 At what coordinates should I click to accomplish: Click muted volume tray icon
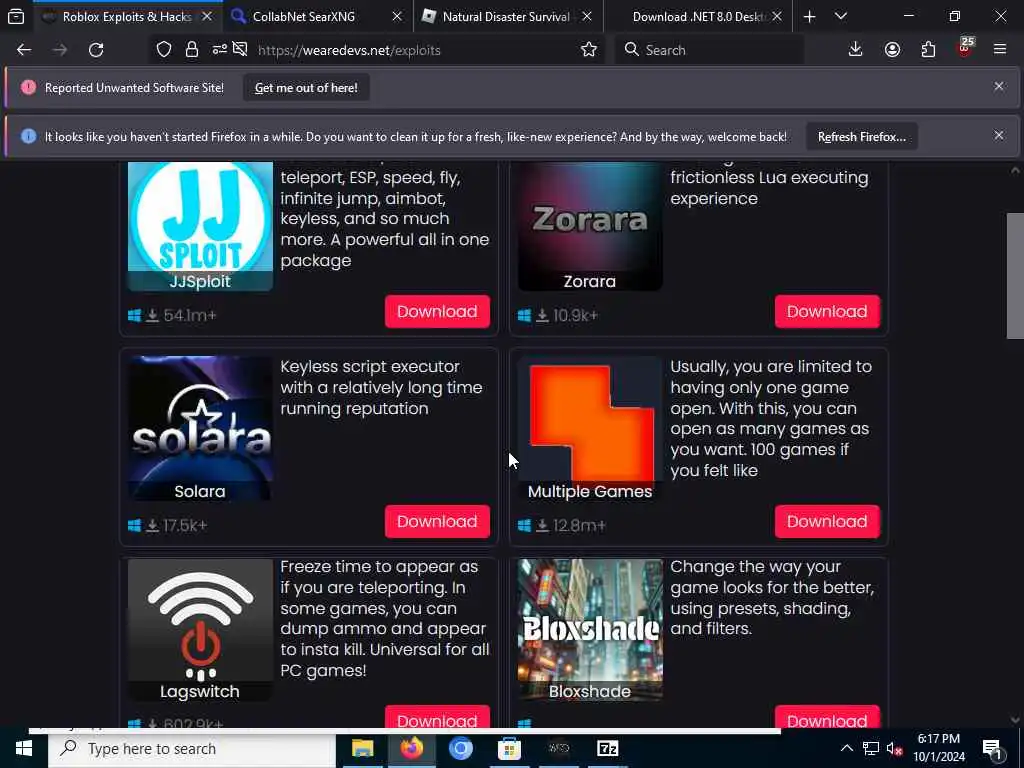894,748
